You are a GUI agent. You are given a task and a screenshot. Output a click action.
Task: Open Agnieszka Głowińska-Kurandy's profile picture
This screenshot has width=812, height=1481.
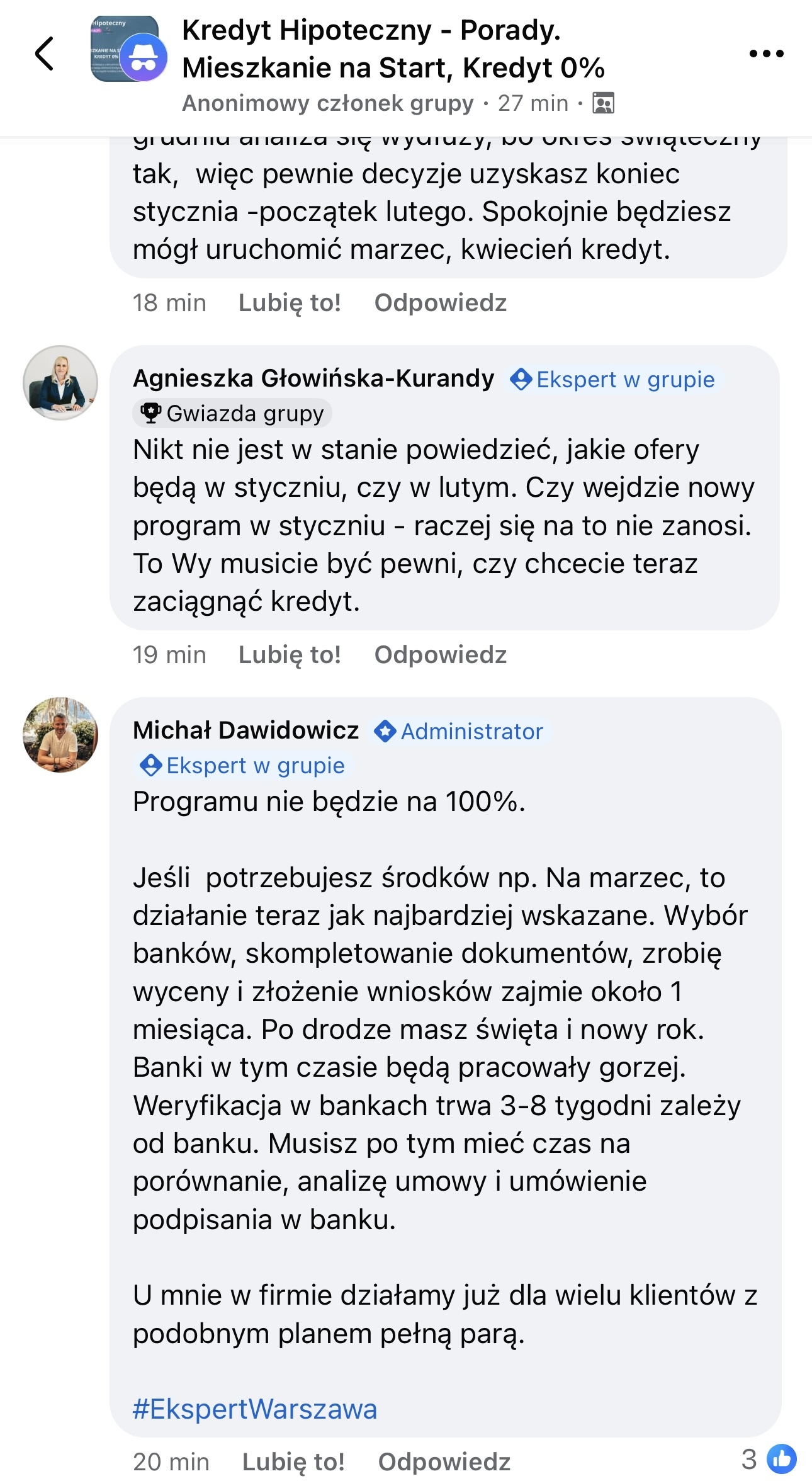coord(60,382)
